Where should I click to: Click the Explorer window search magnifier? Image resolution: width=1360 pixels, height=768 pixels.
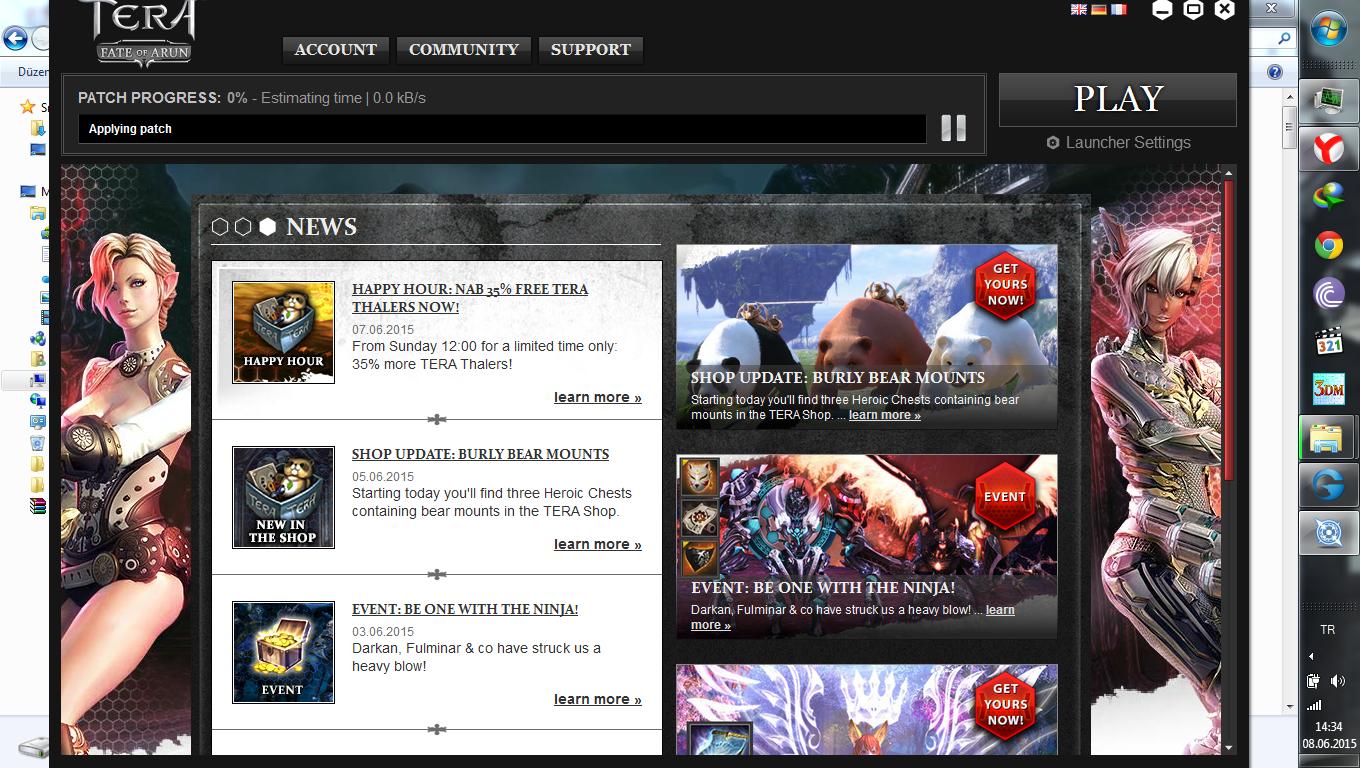[x=1286, y=39]
